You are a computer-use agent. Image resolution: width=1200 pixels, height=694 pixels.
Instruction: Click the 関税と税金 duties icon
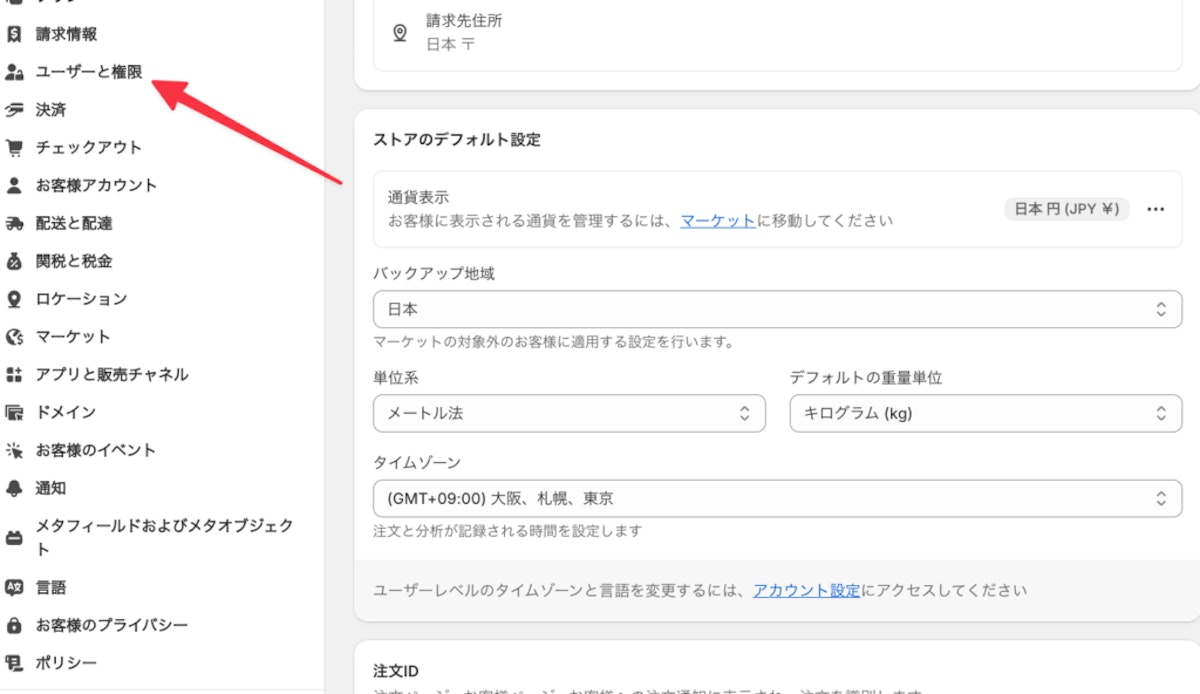(x=14, y=261)
